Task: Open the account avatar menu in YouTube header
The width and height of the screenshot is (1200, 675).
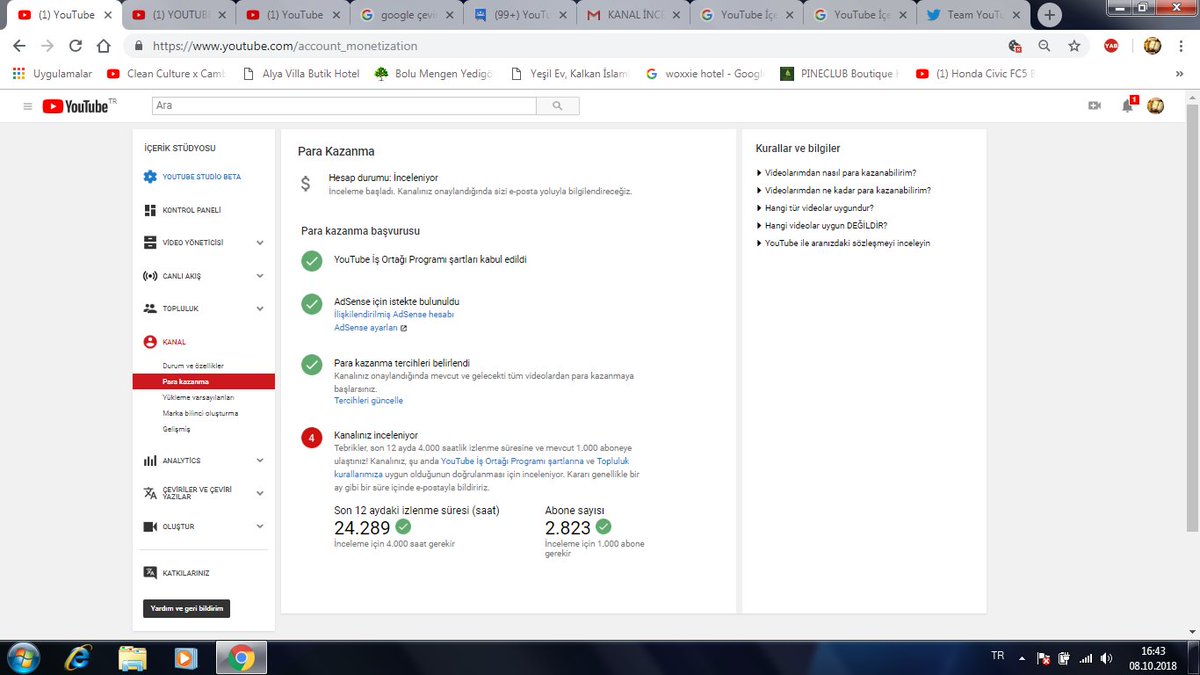Action: pyautogui.click(x=1156, y=106)
